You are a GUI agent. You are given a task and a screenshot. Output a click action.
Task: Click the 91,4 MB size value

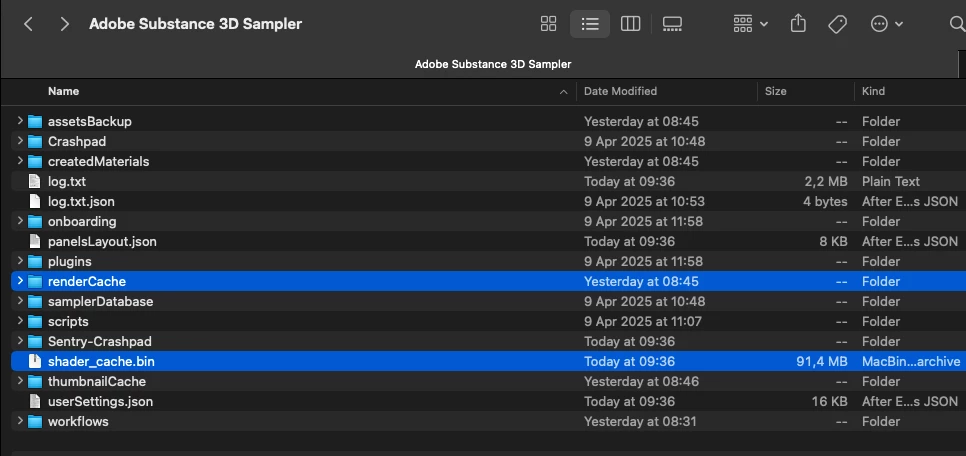[x=822, y=362]
